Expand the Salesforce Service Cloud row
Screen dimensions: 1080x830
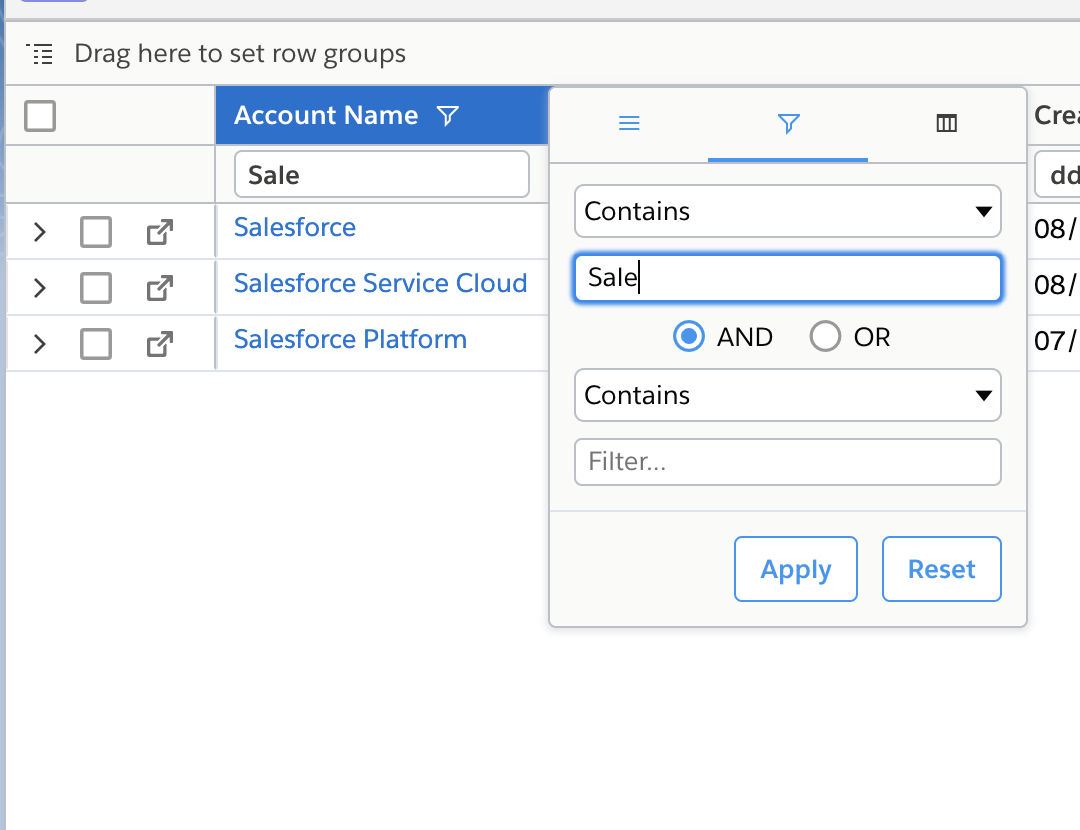[x=40, y=288]
